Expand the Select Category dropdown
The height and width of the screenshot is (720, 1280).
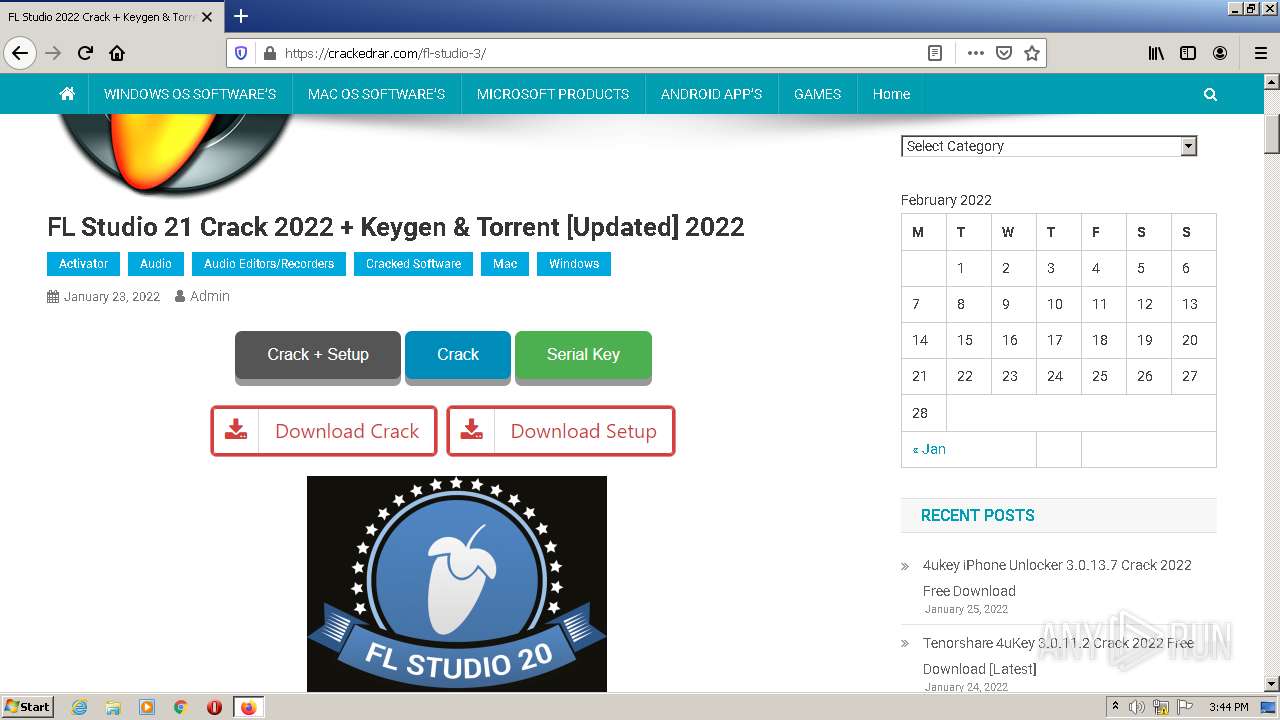coord(1049,146)
